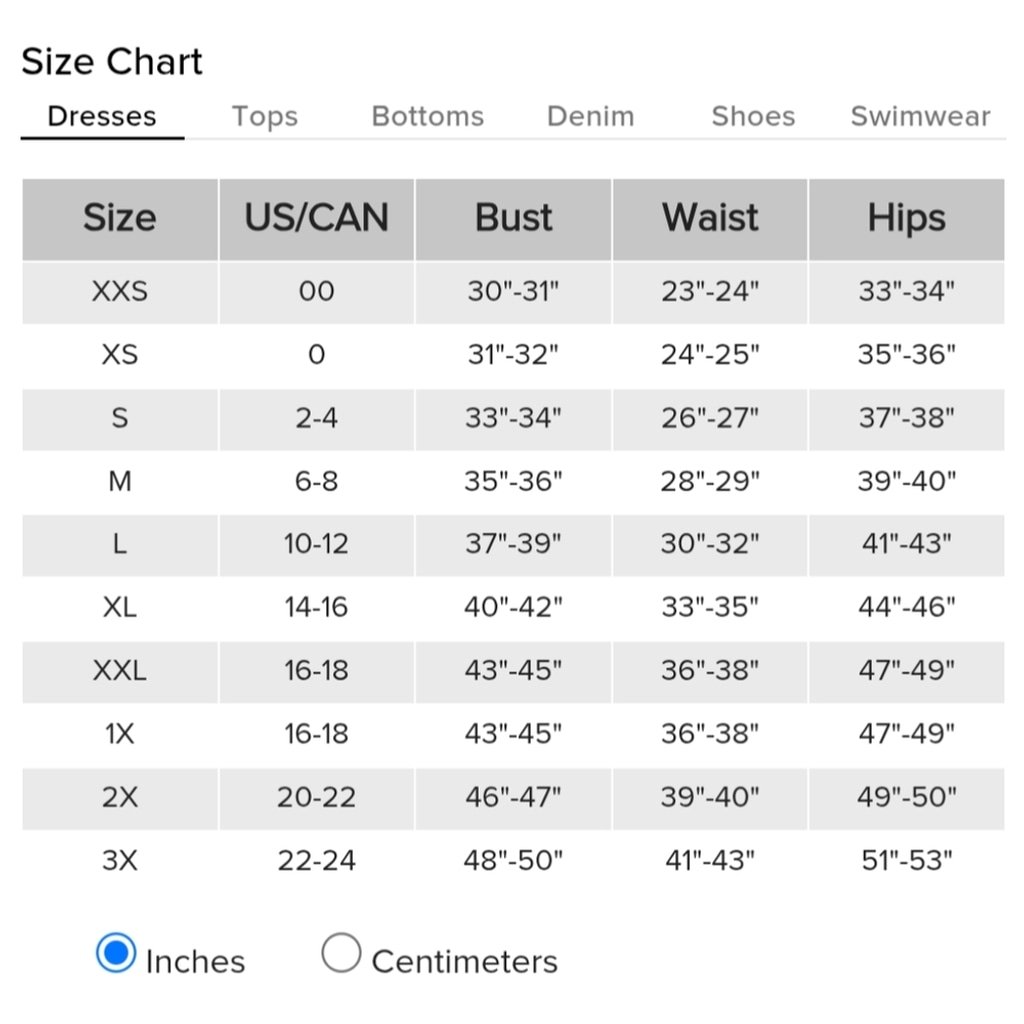The height and width of the screenshot is (1024, 1024).
Task: Click the Size Chart heading
Action: (x=112, y=62)
